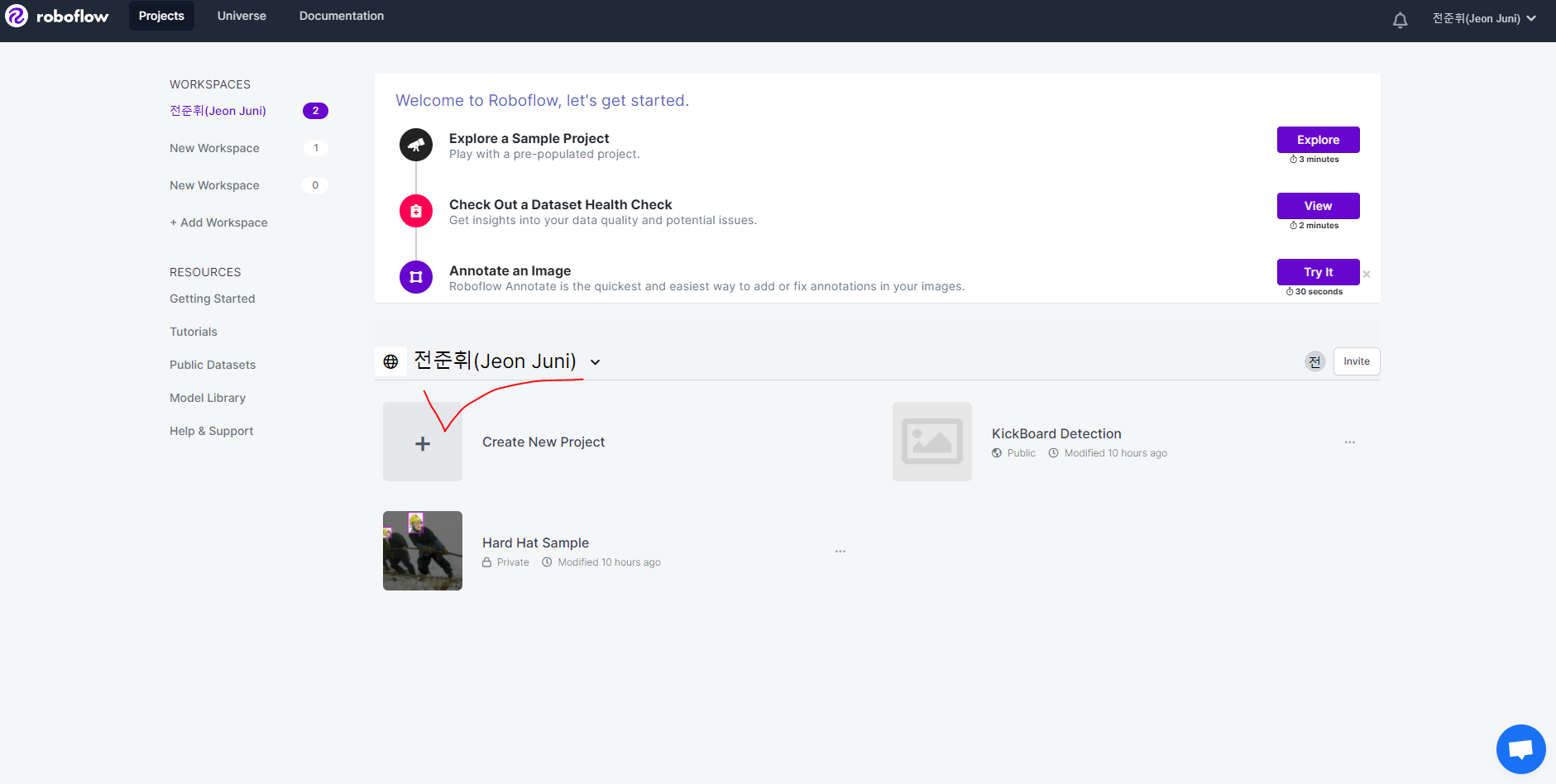Image resolution: width=1556 pixels, height=784 pixels.
Task: Click + Add Workspace link
Action: tap(218, 222)
